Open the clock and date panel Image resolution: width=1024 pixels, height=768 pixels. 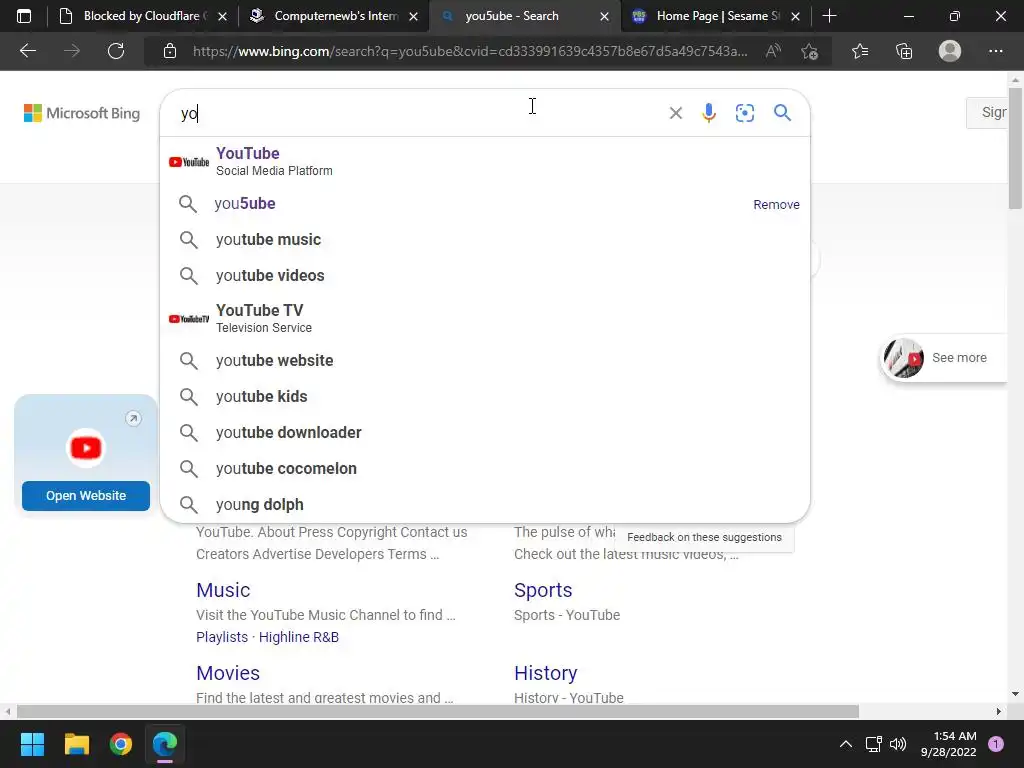[948, 744]
